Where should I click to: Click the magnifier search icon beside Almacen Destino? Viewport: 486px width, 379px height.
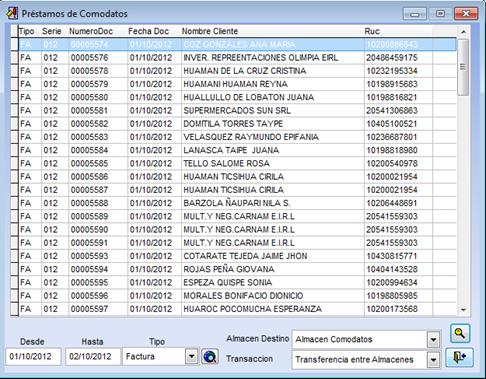[460, 333]
